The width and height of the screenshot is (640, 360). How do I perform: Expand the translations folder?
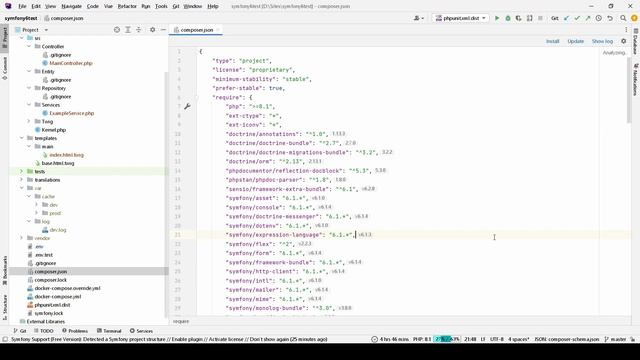pos(22,180)
